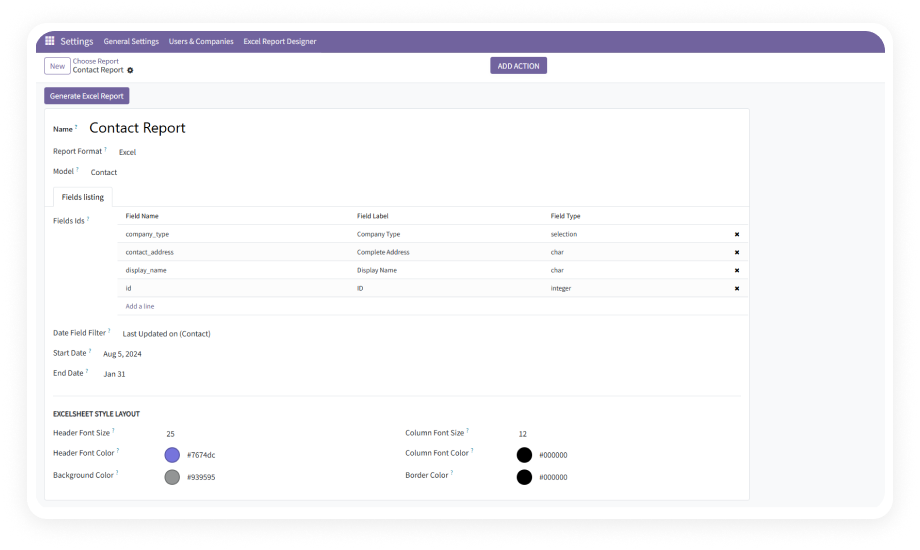Click the gear icon next to Contact Report

[x=130, y=70]
